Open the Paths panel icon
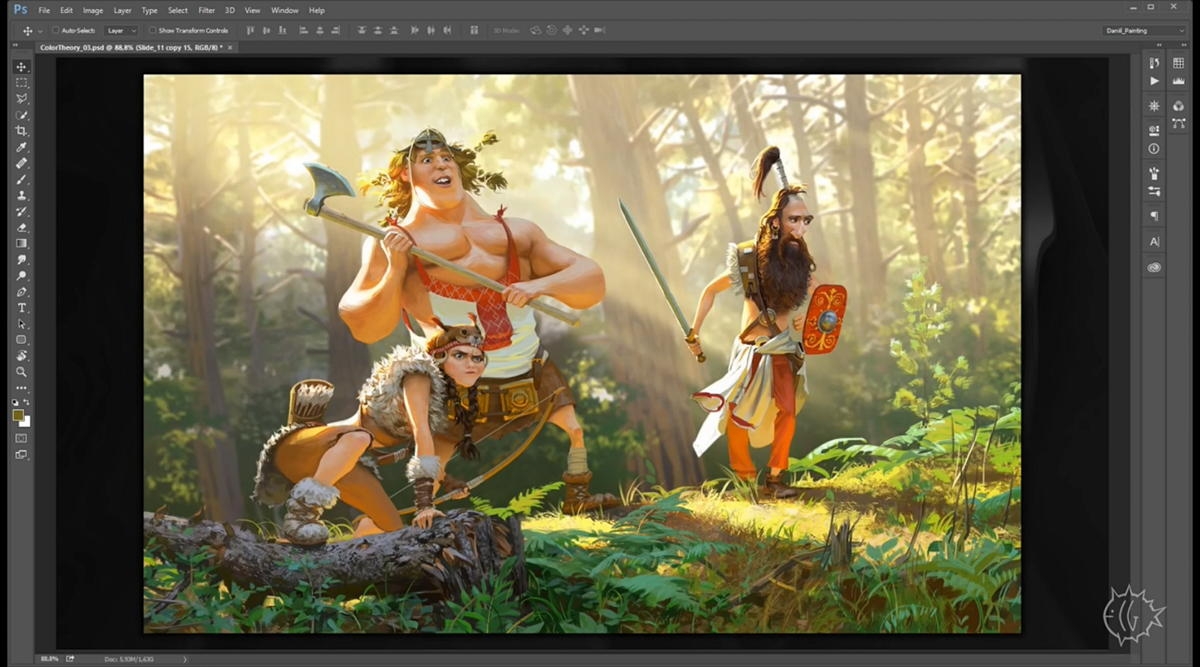The image size is (1200, 667). click(1178, 124)
